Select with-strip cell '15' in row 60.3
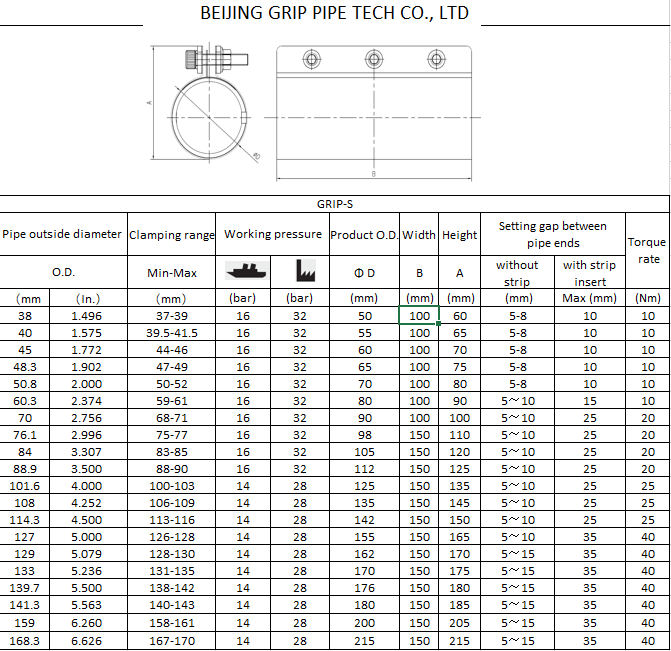 [590, 401]
